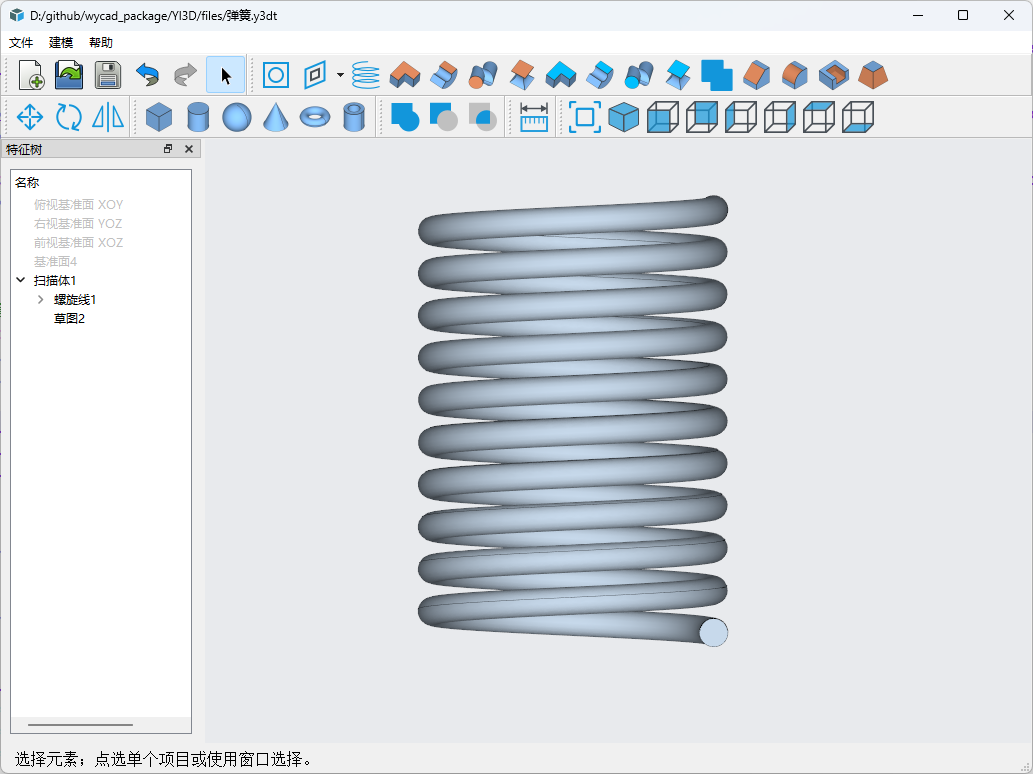Select the shell (hollow block) tool
The height and width of the screenshot is (774, 1033).
point(834,75)
